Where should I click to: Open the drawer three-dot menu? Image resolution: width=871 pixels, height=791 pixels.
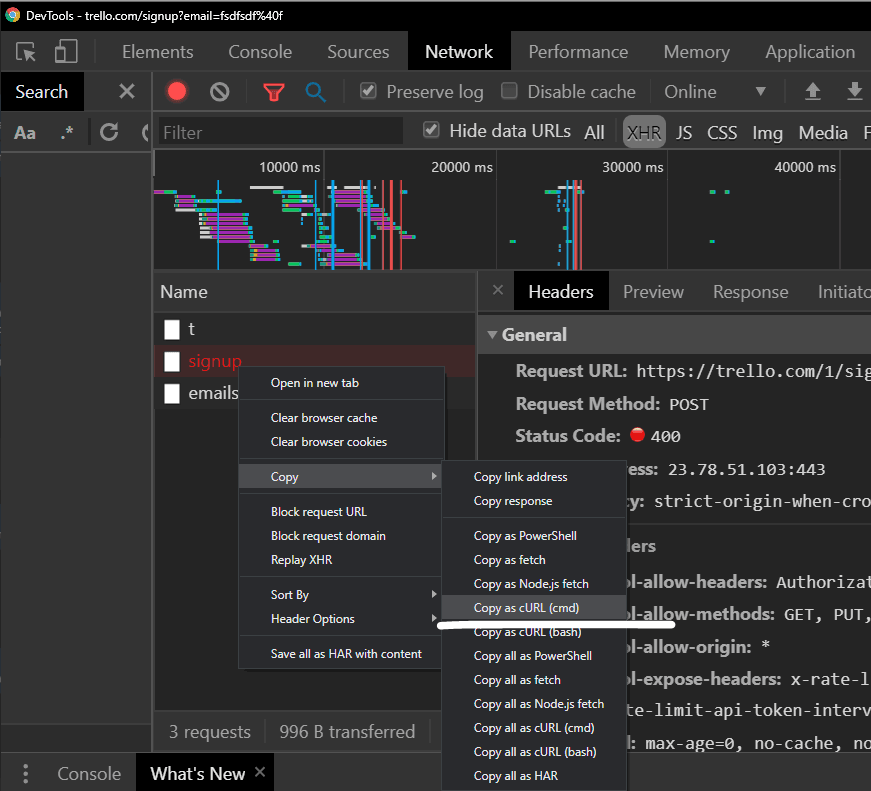pyautogui.click(x=26, y=773)
